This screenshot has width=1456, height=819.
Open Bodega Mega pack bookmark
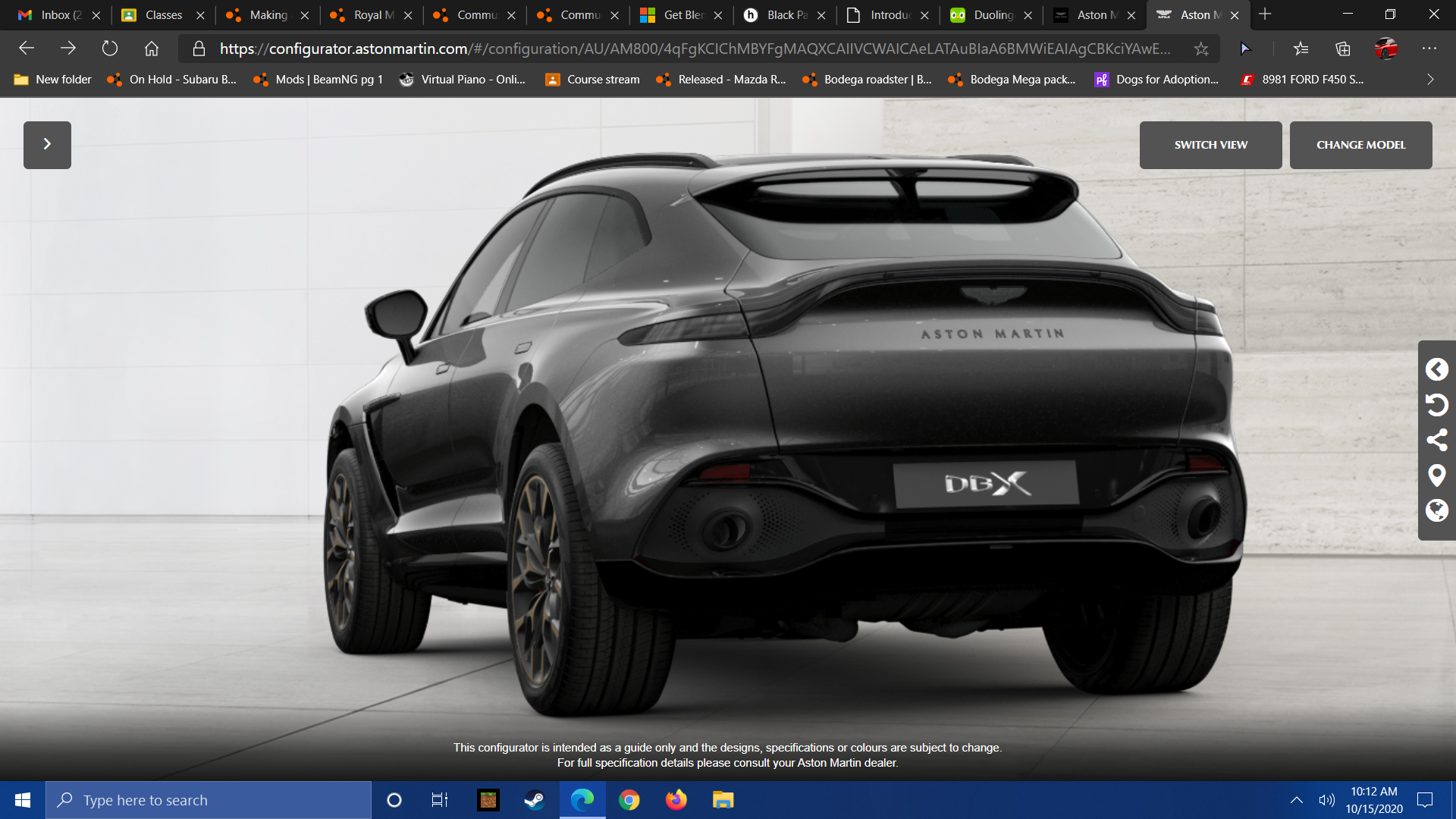click(x=1012, y=80)
